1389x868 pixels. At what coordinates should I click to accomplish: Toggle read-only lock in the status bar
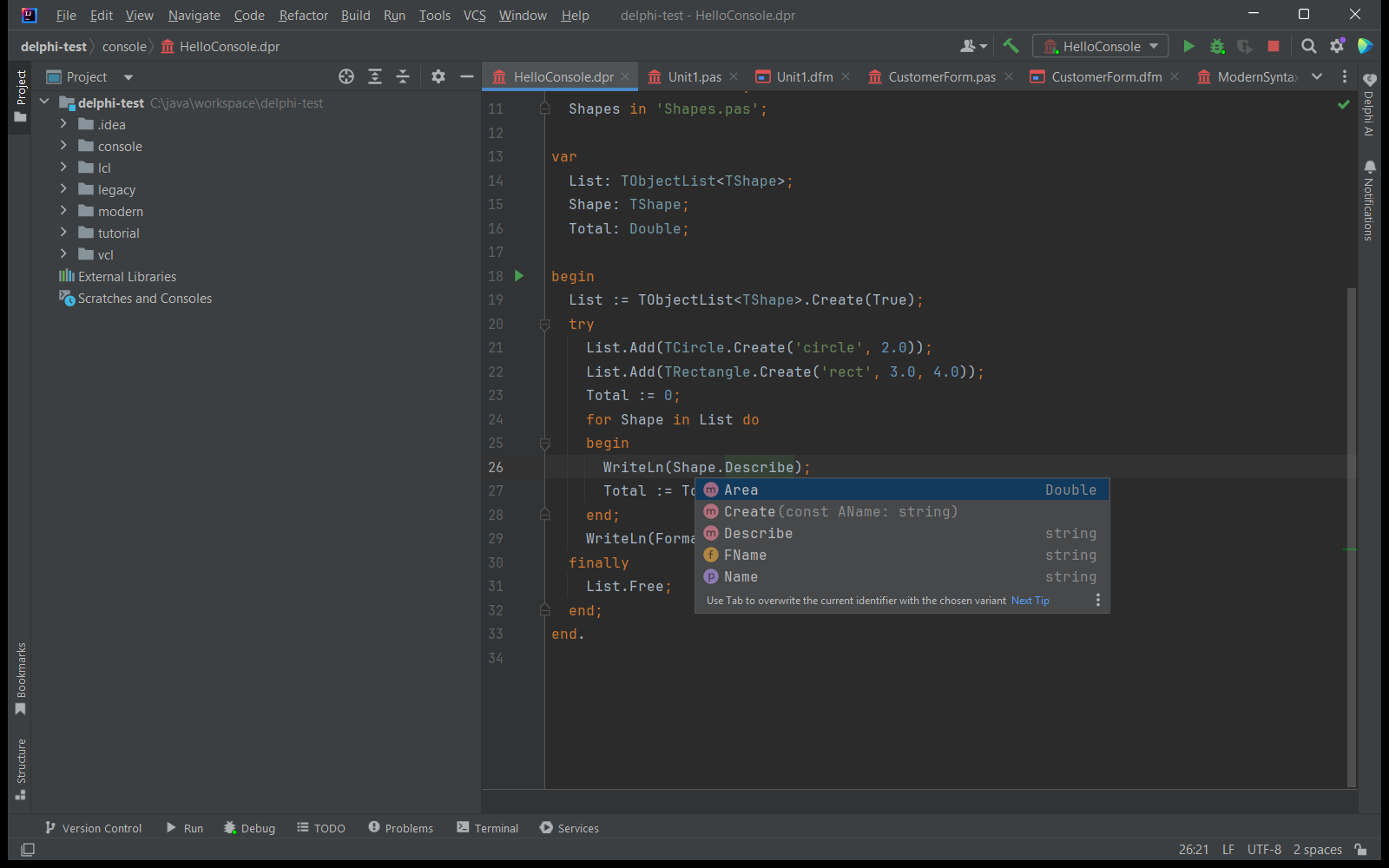(x=1361, y=849)
